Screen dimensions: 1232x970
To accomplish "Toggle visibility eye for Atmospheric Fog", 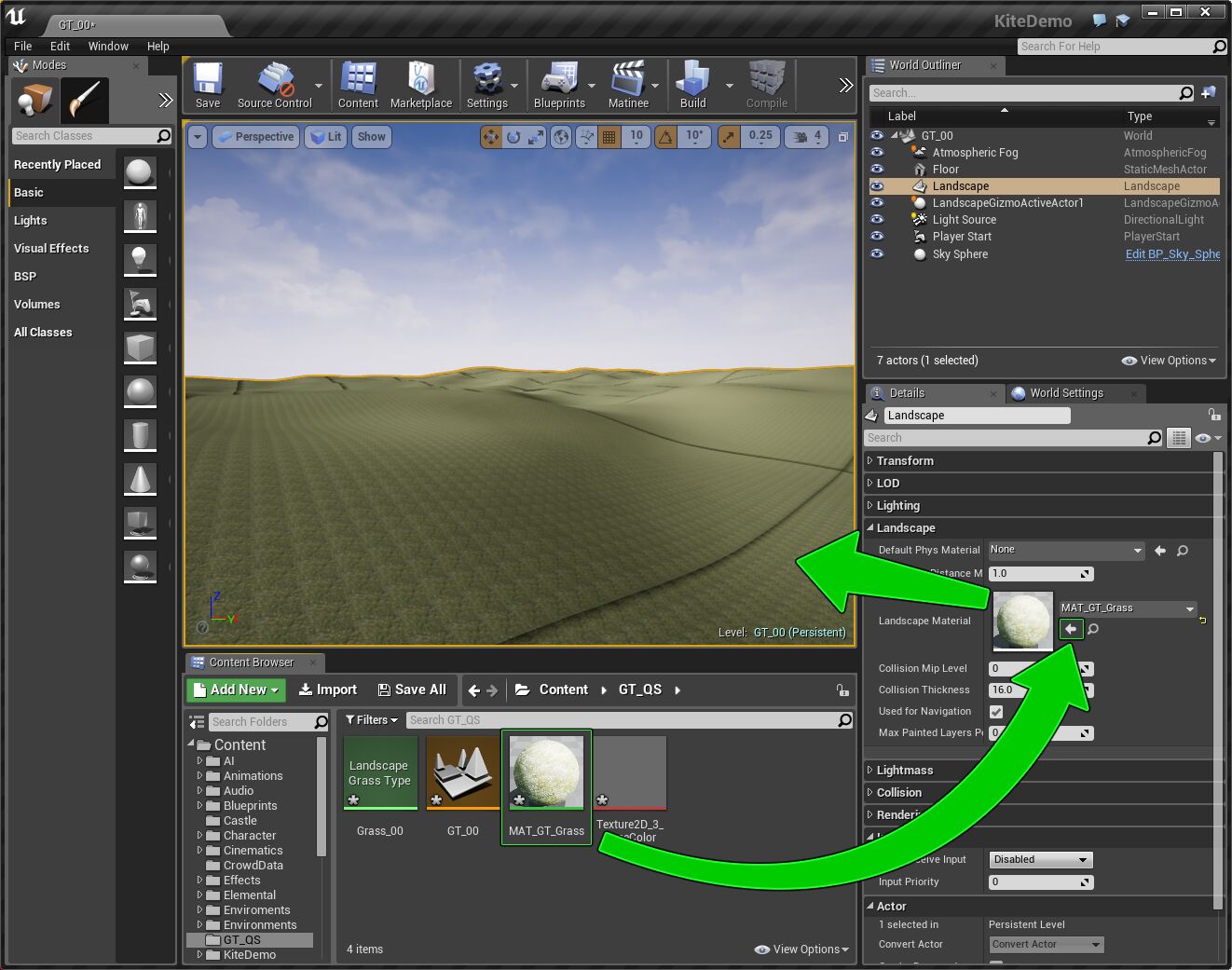I will tap(877, 153).
